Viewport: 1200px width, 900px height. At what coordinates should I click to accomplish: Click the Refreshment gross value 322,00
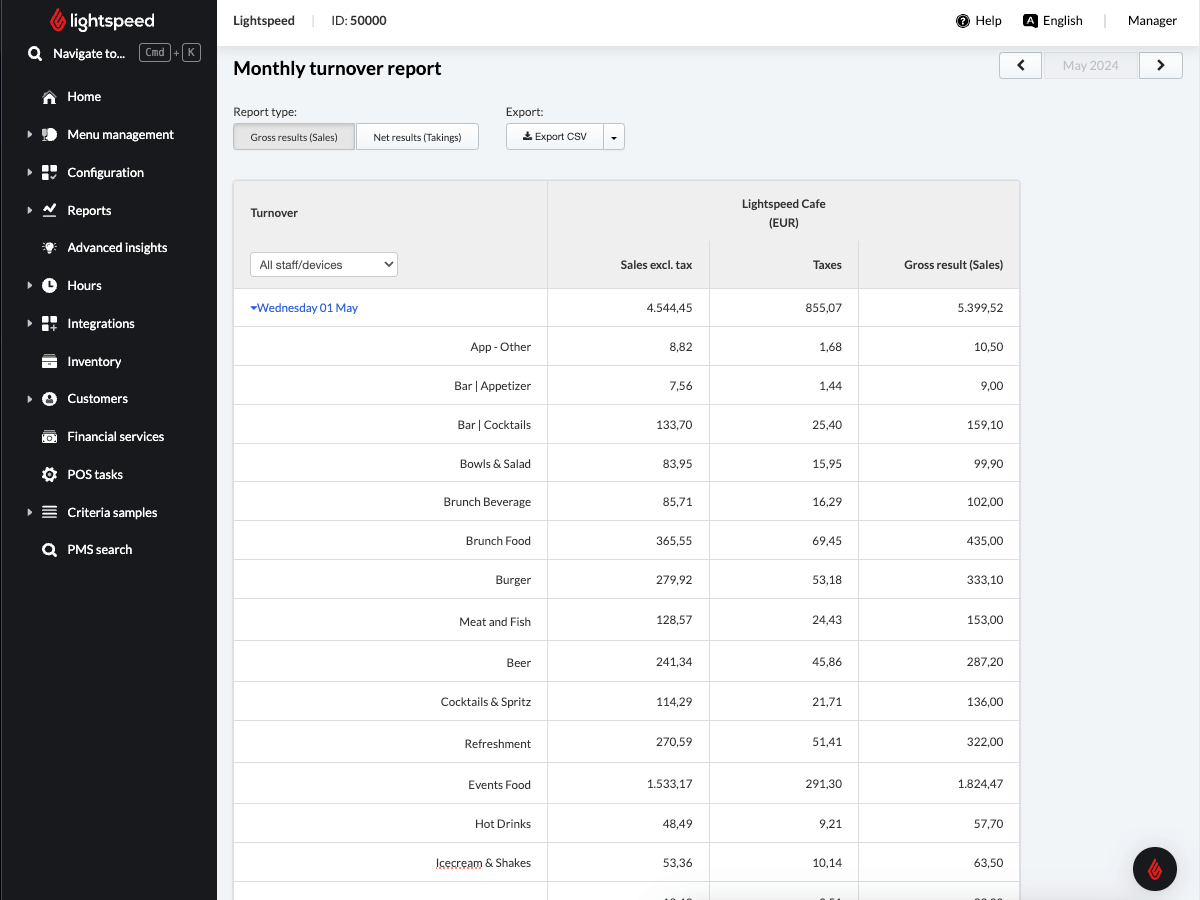(x=985, y=744)
